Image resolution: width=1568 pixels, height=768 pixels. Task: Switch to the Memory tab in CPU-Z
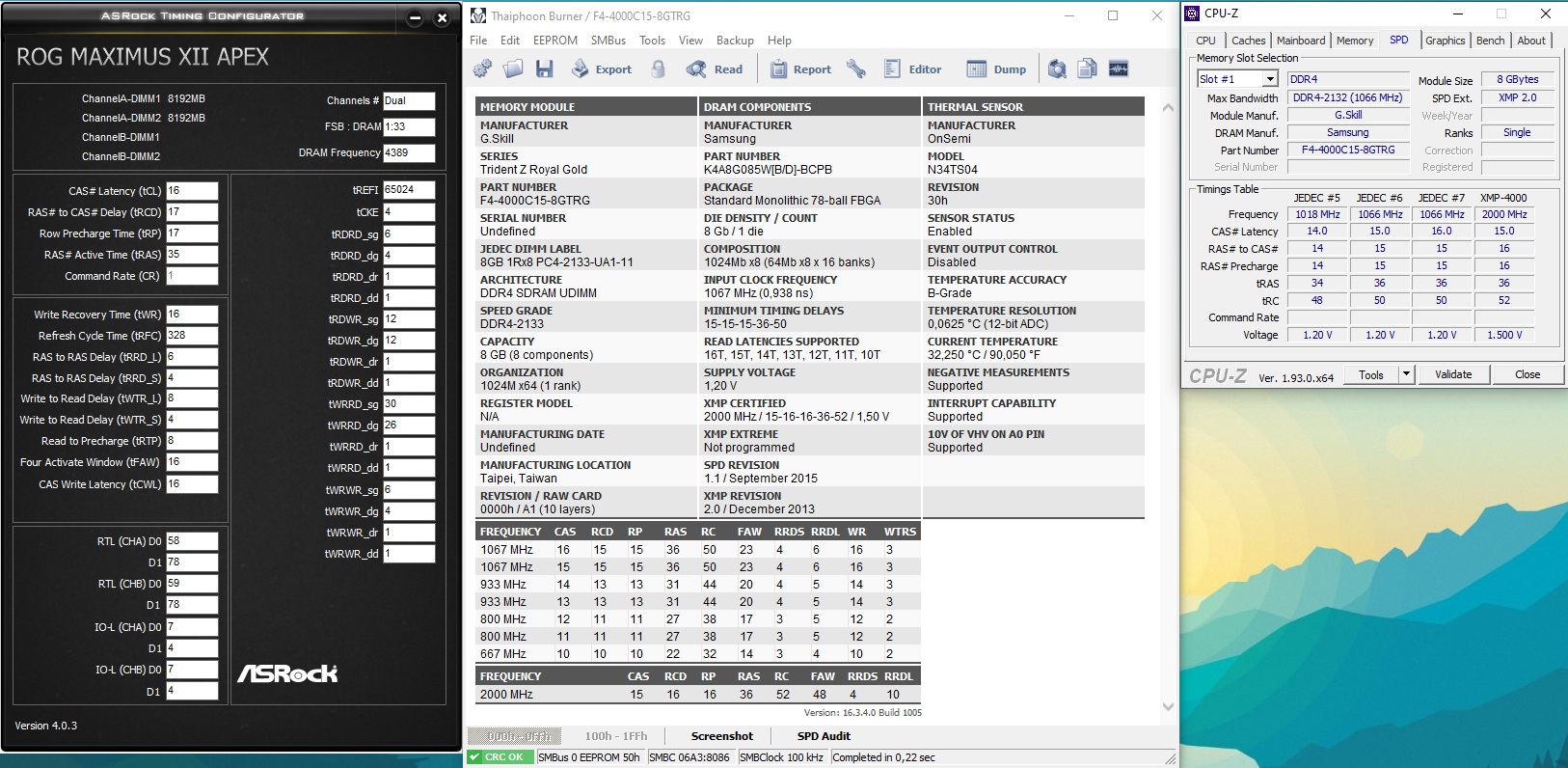(x=1355, y=41)
